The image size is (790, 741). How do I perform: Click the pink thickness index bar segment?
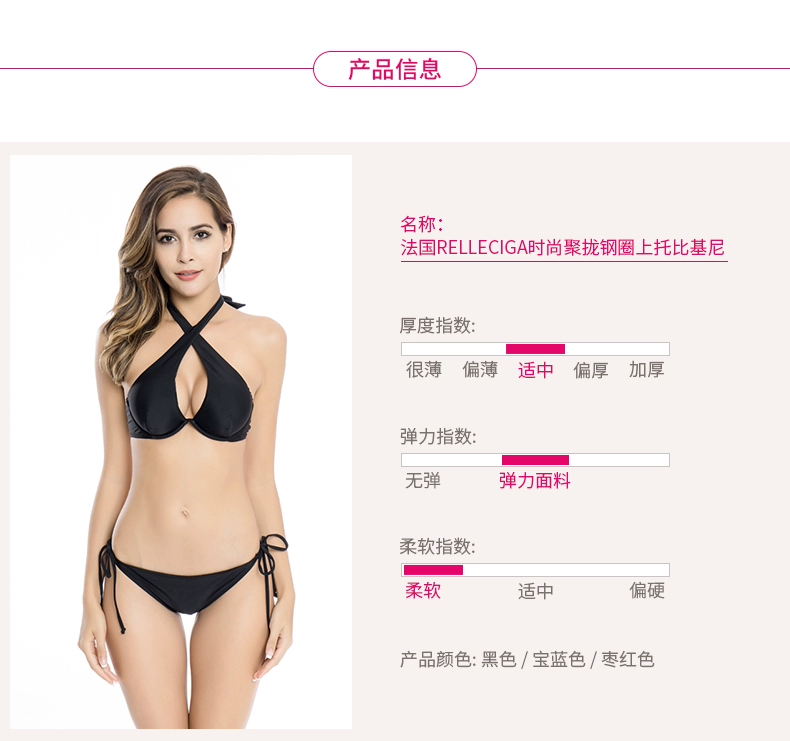tap(535, 349)
